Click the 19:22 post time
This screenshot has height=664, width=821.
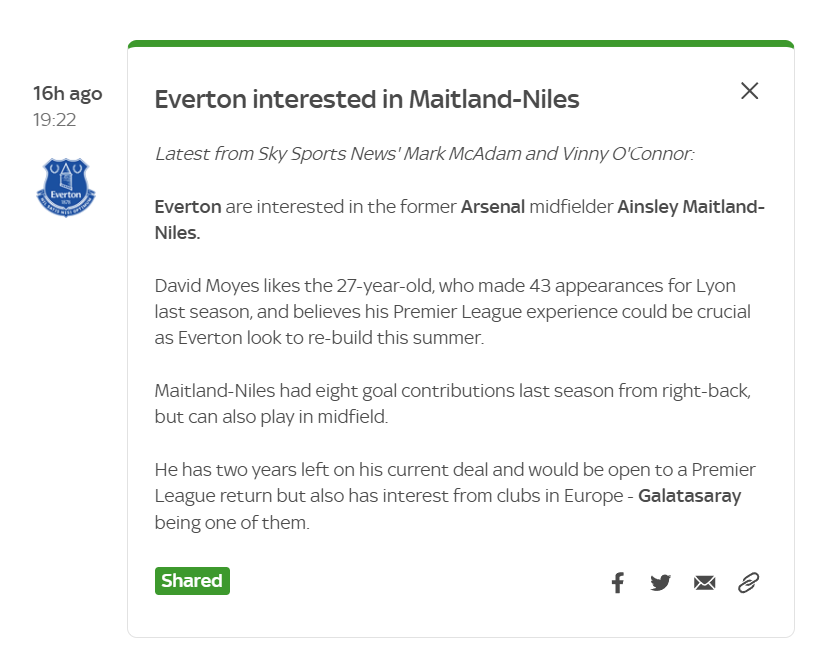(x=54, y=120)
